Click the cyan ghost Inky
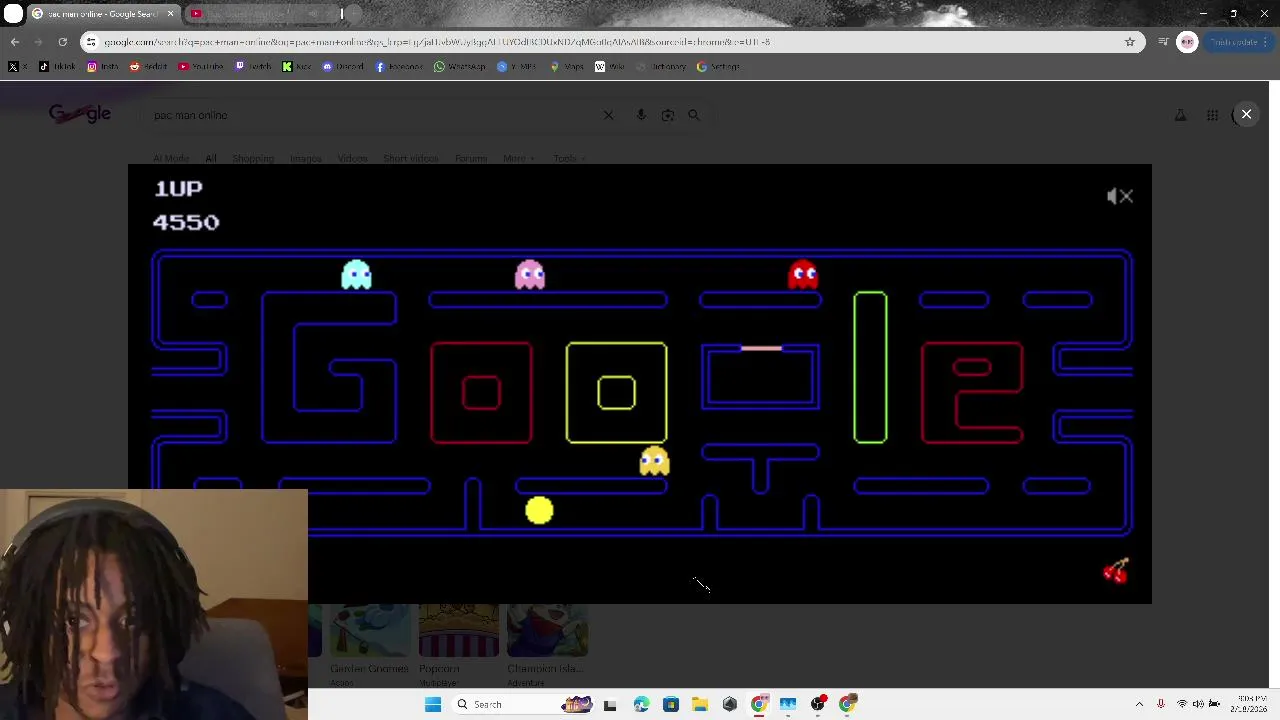This screenshot has height=720, width=1280. coord(356,274)
